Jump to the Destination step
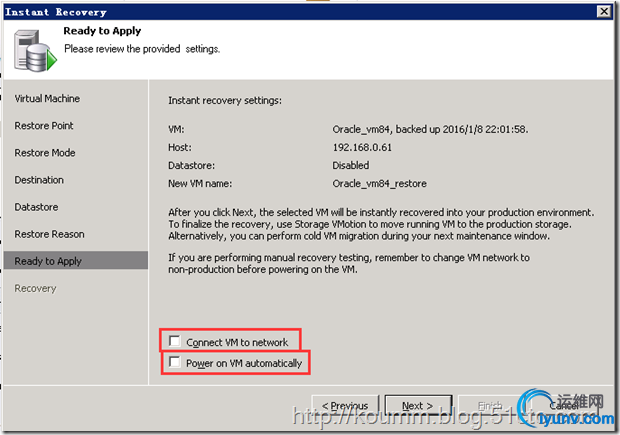This screenshot has height=435, width=620. tap(39, 180)
